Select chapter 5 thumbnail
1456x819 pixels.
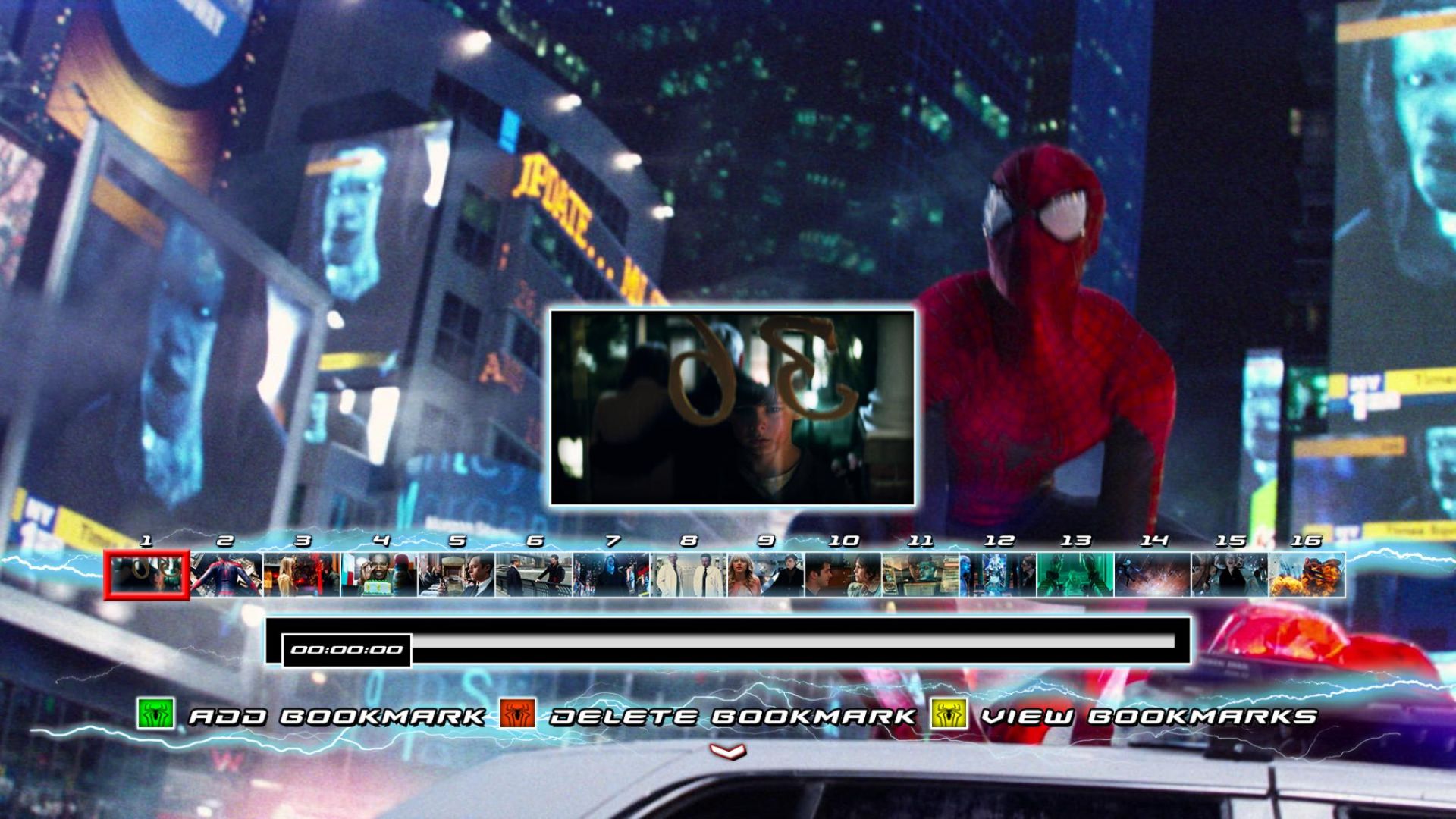click(x=457, y=575)
